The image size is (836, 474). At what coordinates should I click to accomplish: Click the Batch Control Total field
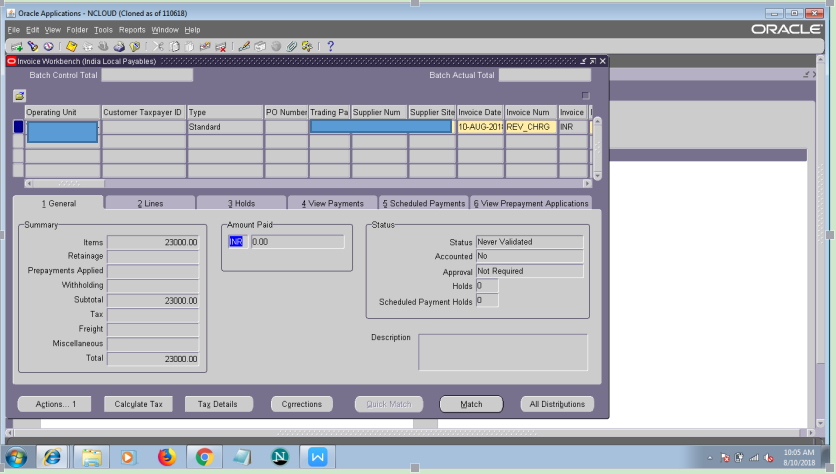(147, 75)
